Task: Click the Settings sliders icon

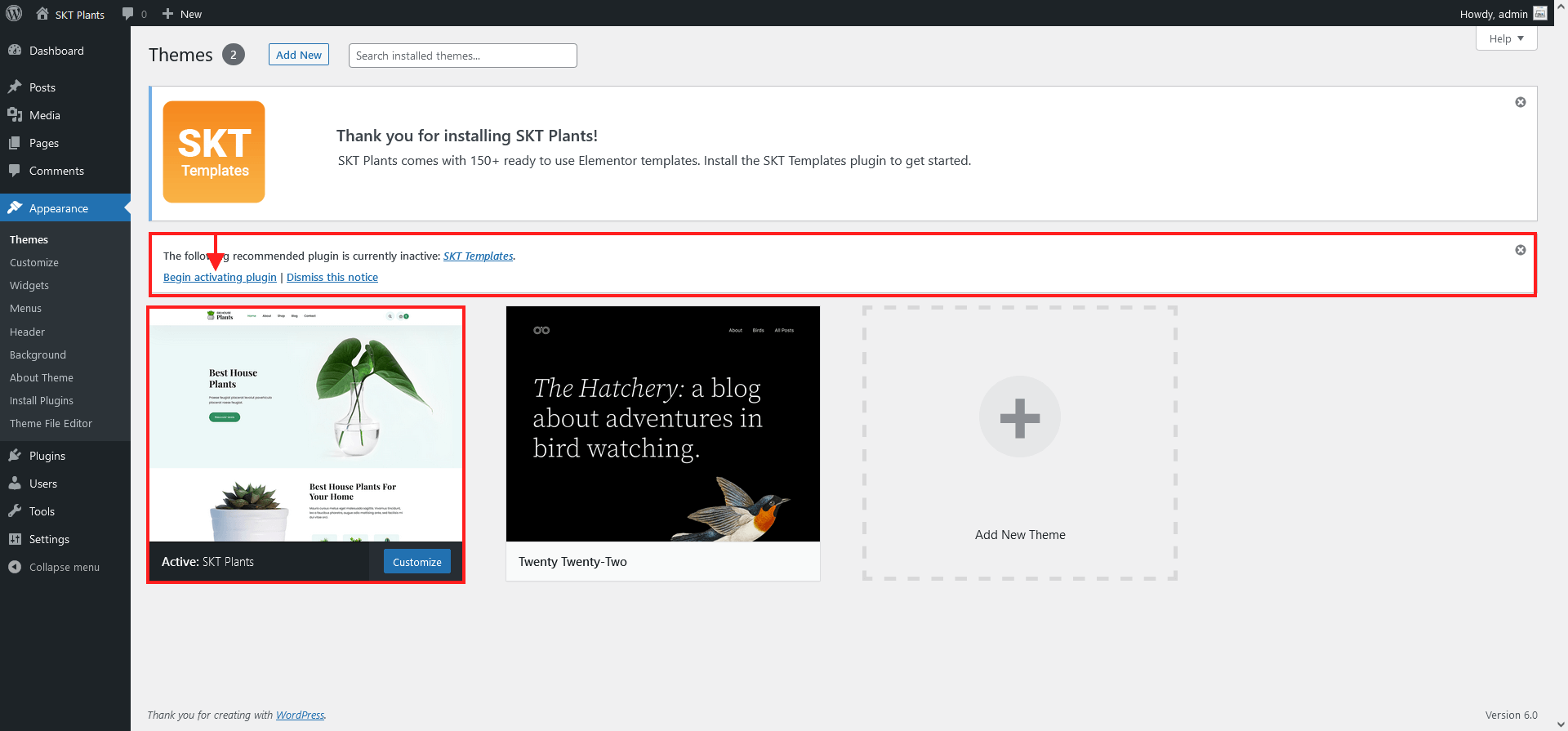Action: [15, 538]
